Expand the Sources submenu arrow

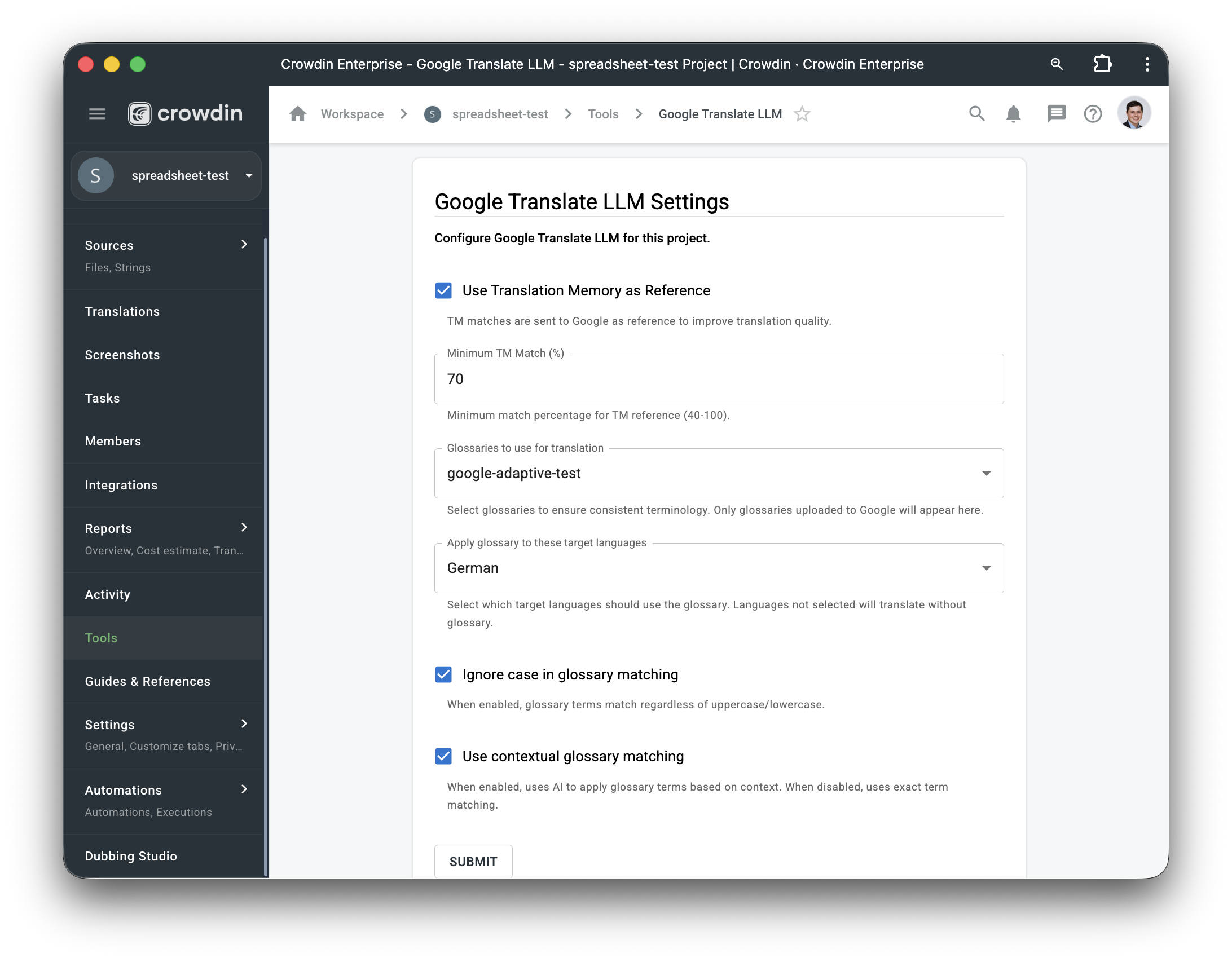click(x=244, y=244)
